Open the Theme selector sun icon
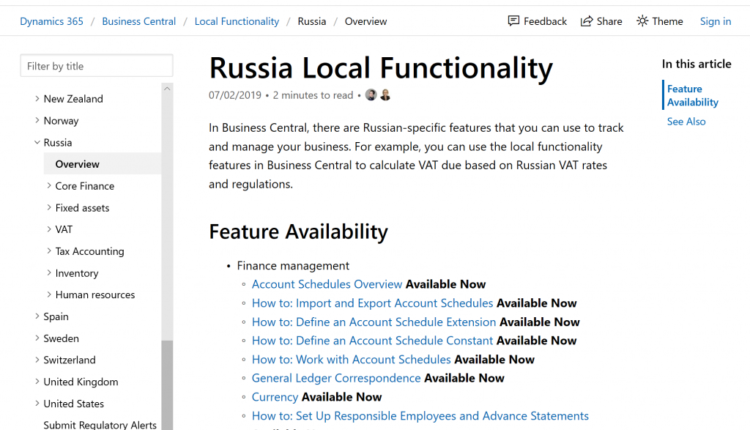The width and height of the screenshot is (750, 430). 642,21
